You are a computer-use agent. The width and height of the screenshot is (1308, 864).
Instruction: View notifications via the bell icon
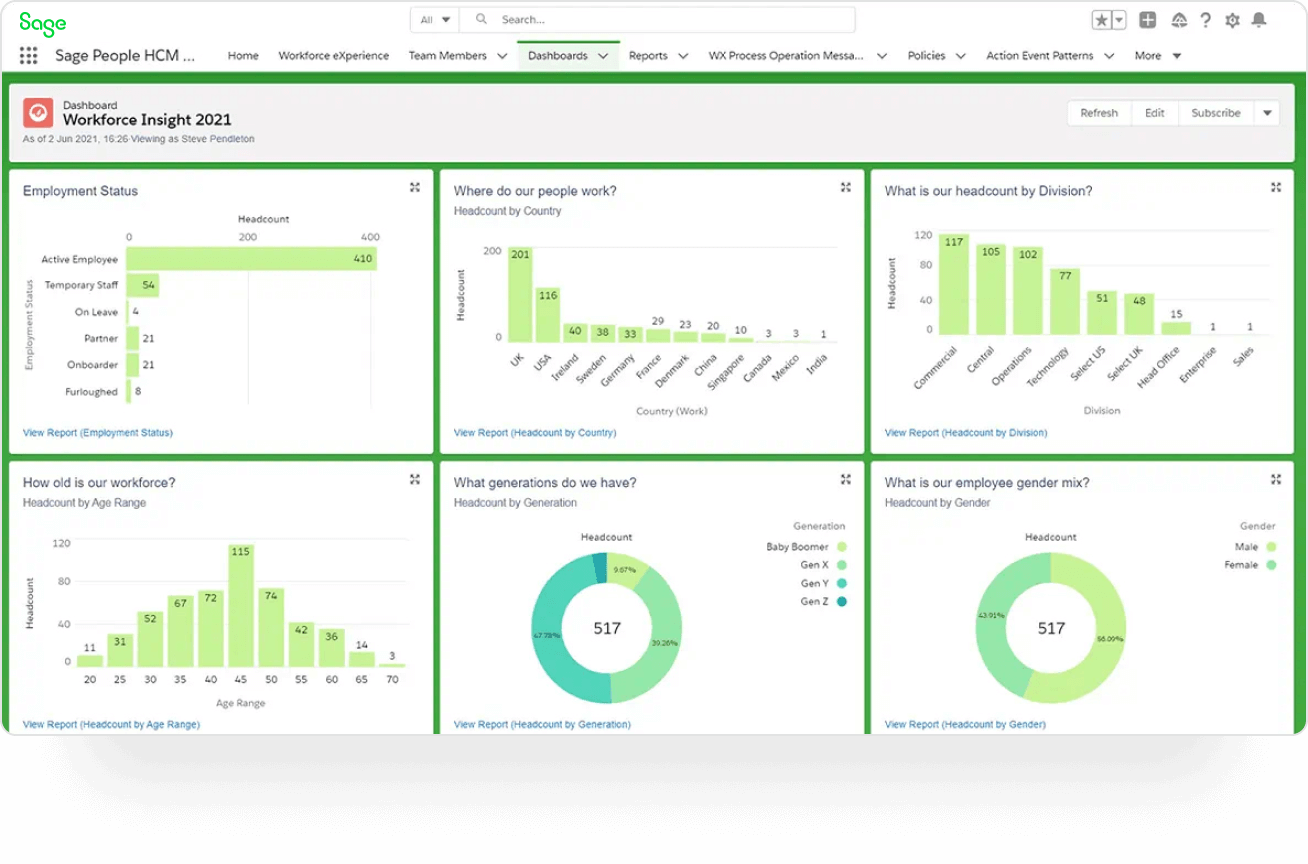point(1259,19)
